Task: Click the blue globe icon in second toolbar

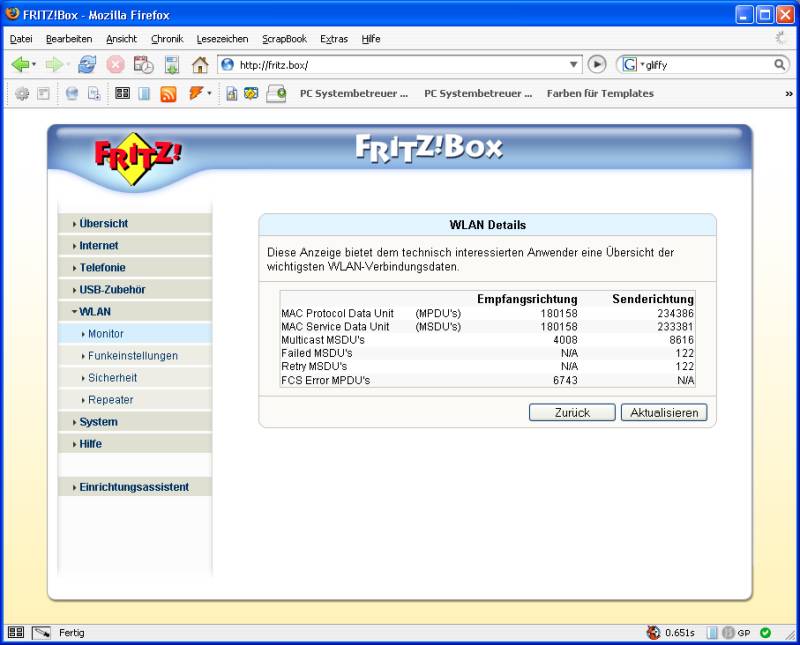Action: 72,93
